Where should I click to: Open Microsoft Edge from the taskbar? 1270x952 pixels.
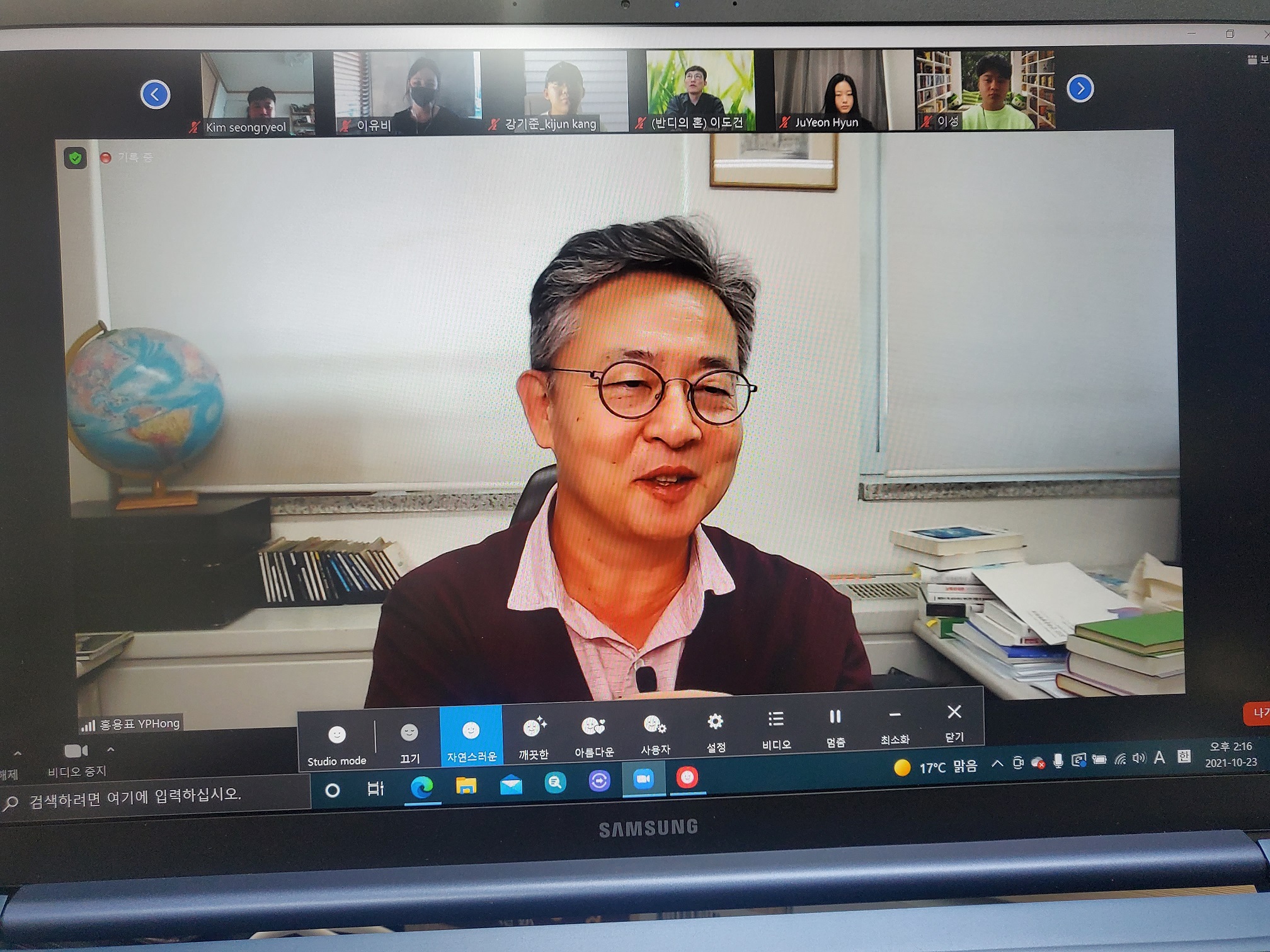click(421, 786)
